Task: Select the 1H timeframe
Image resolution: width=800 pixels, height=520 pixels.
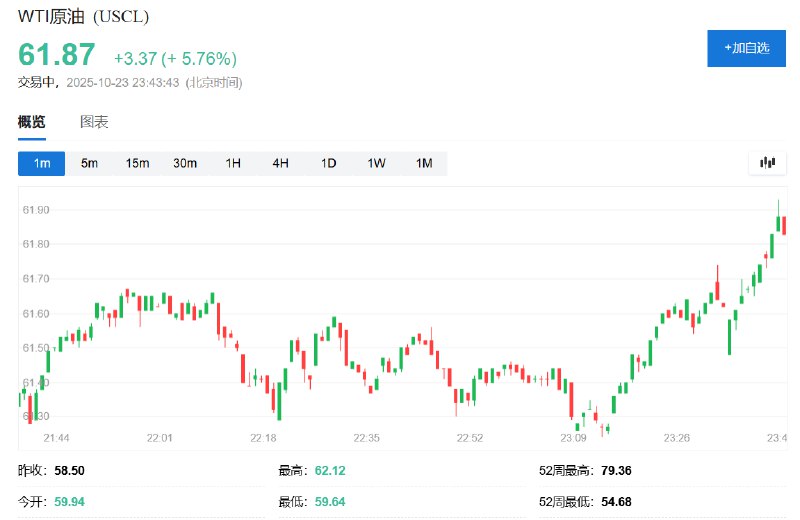Action: click(x=233, y=163)
